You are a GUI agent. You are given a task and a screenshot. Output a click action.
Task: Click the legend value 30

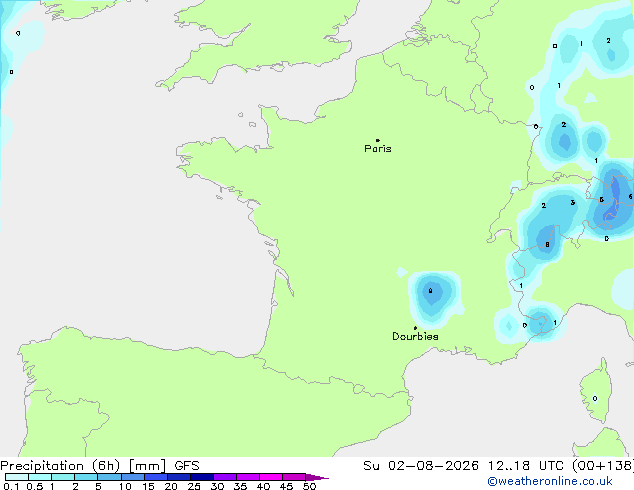[x=218, y=486]
